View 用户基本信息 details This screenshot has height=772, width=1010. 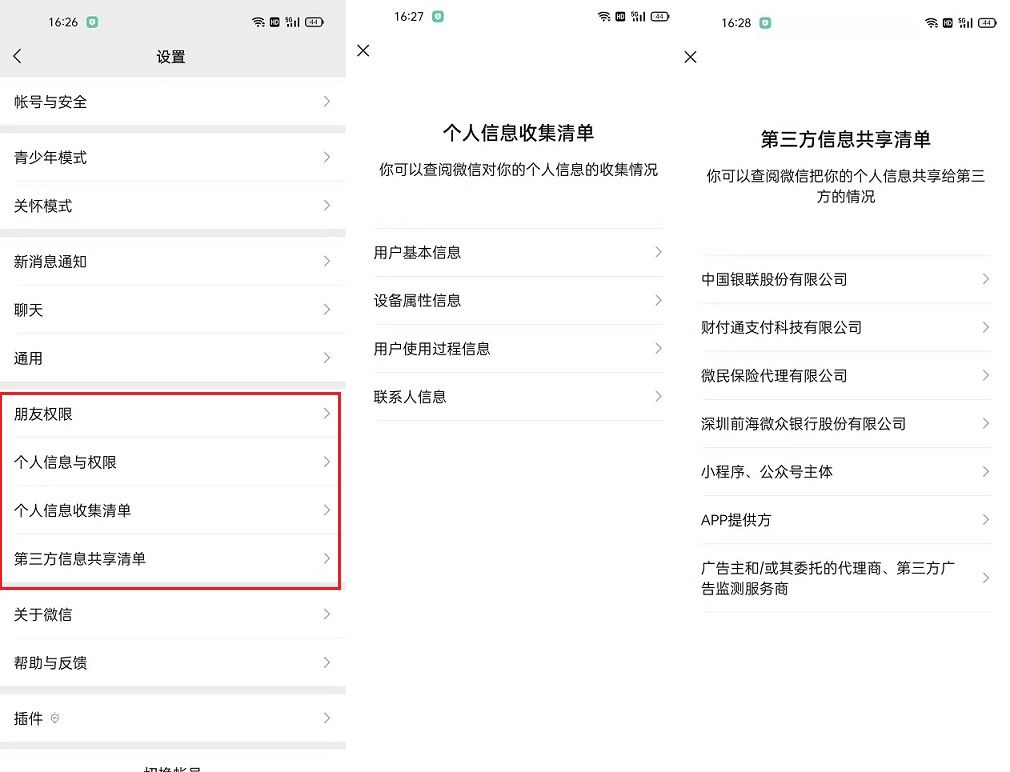click(519, 252)
